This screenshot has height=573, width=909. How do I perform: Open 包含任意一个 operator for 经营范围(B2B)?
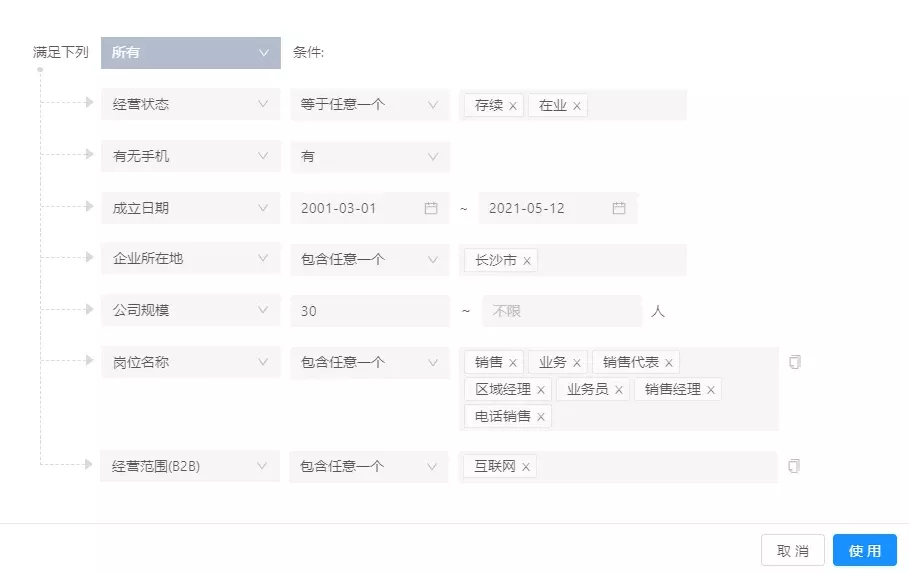(x=369, y=467)
